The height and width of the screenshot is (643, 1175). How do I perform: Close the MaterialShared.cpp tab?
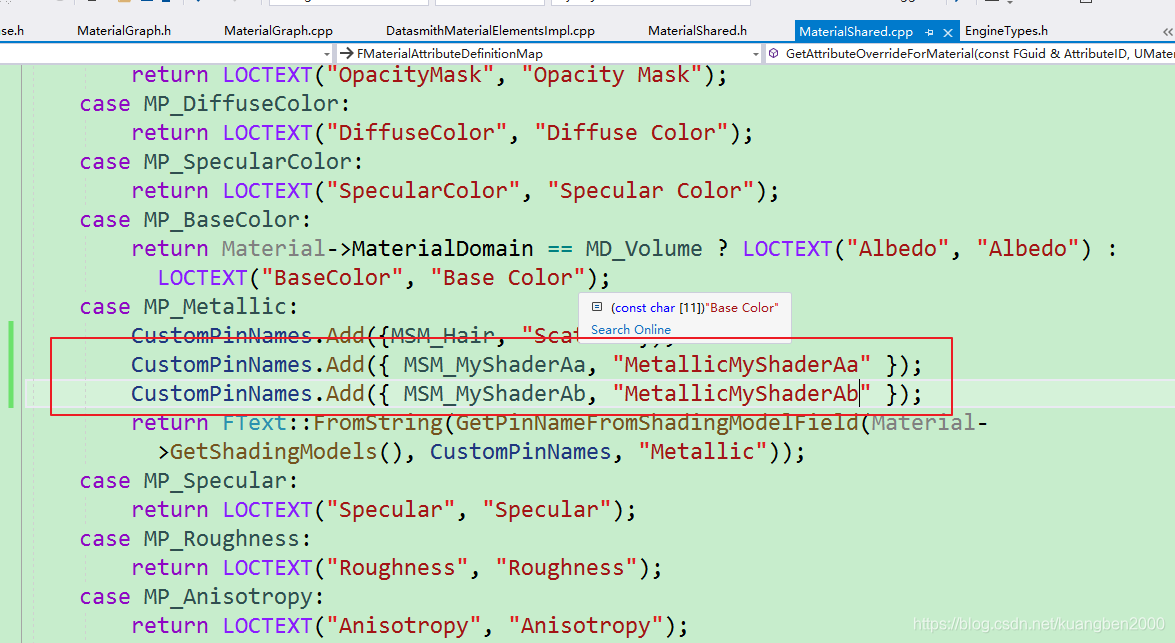pyautogui.click(x=947, y=31)
